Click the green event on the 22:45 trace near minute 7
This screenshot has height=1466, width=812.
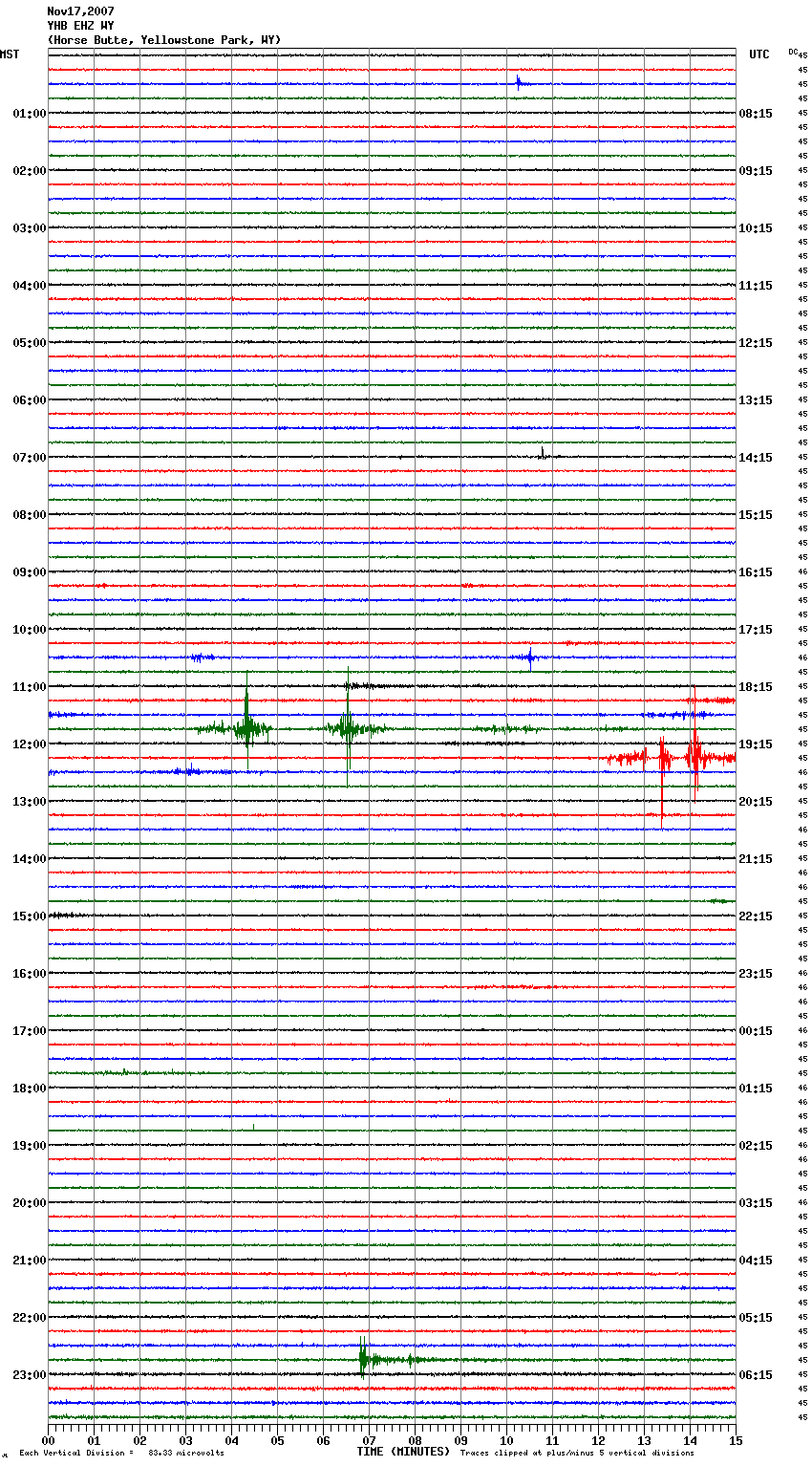coord(364,1358)
